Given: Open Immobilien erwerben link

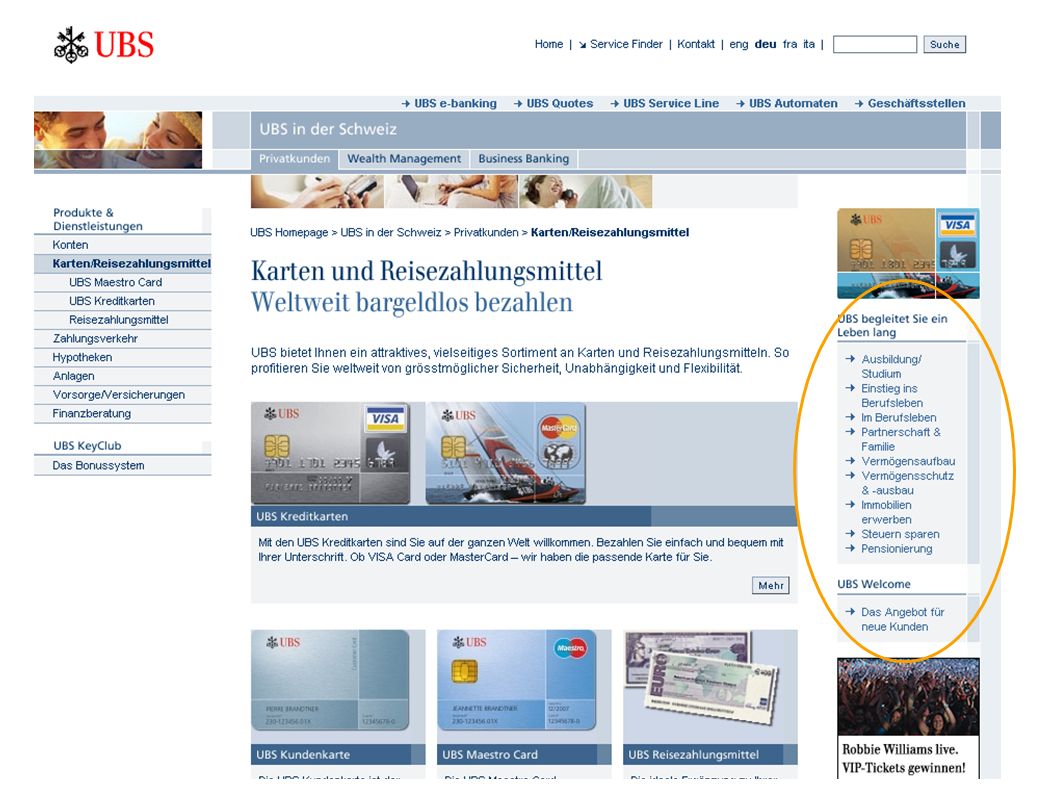Looking at the screenshot, I should click(886, 513).
